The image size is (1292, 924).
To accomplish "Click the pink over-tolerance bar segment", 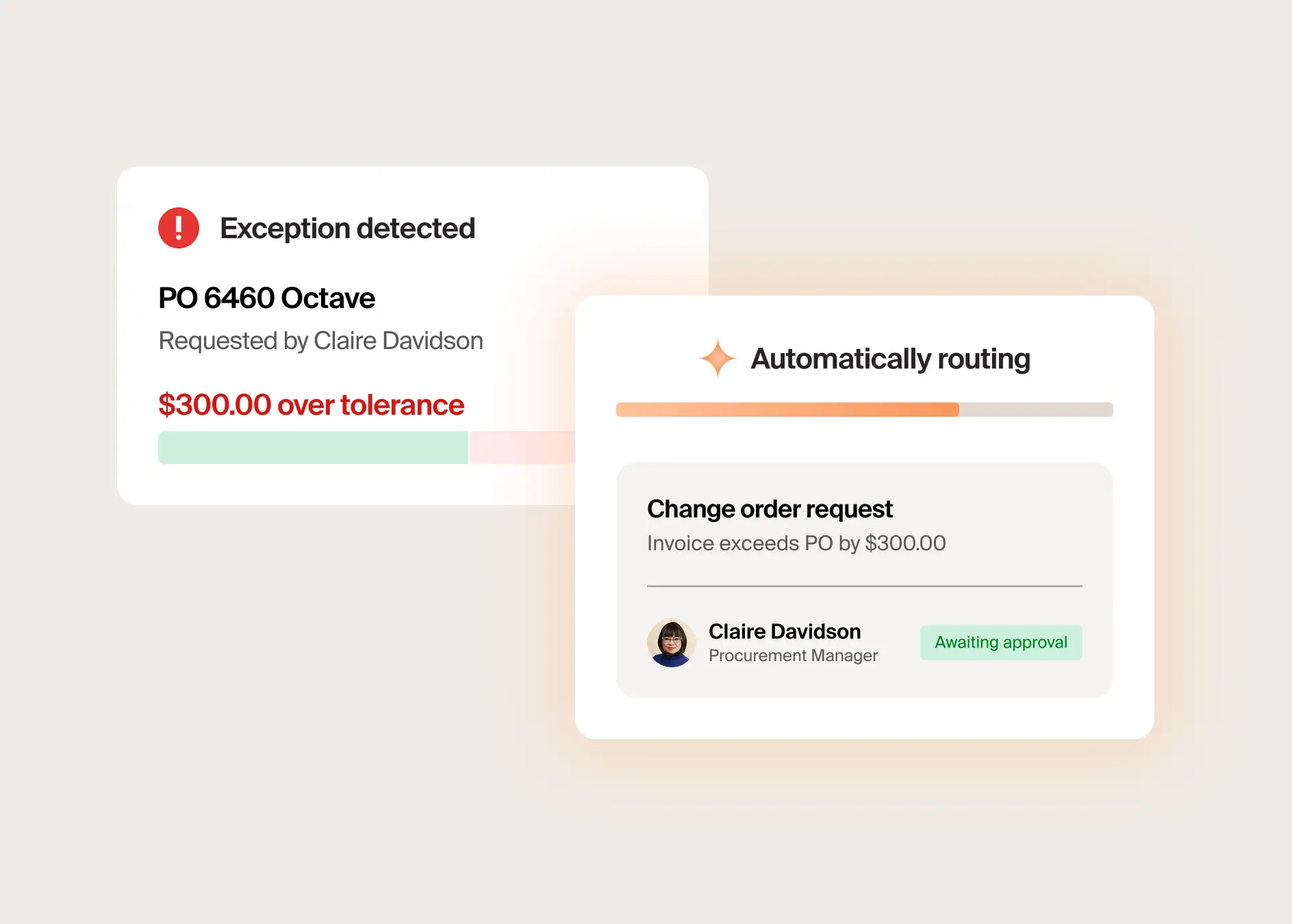I will tap(522, 448).
